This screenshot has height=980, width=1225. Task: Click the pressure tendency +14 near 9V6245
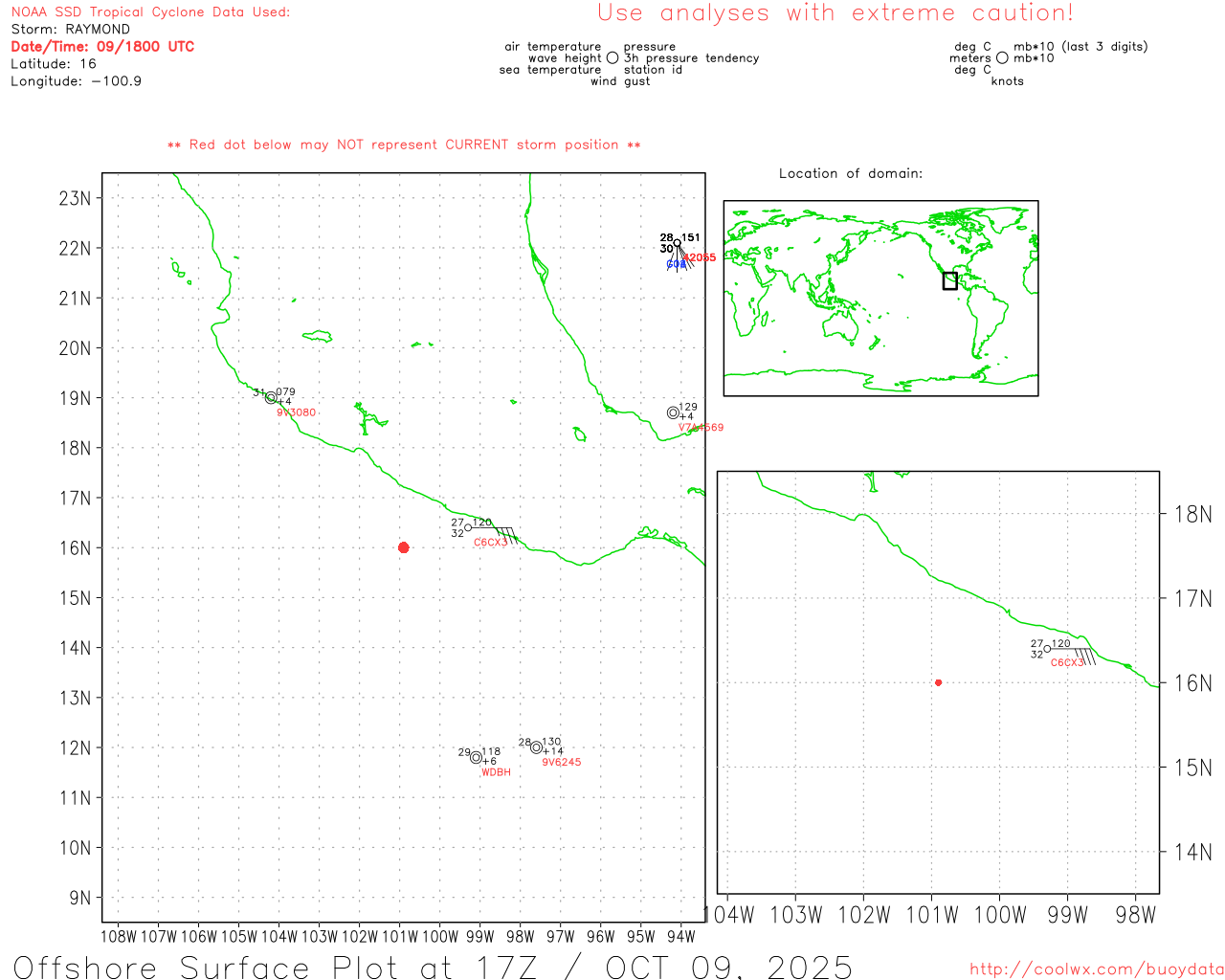click(553, 751)
